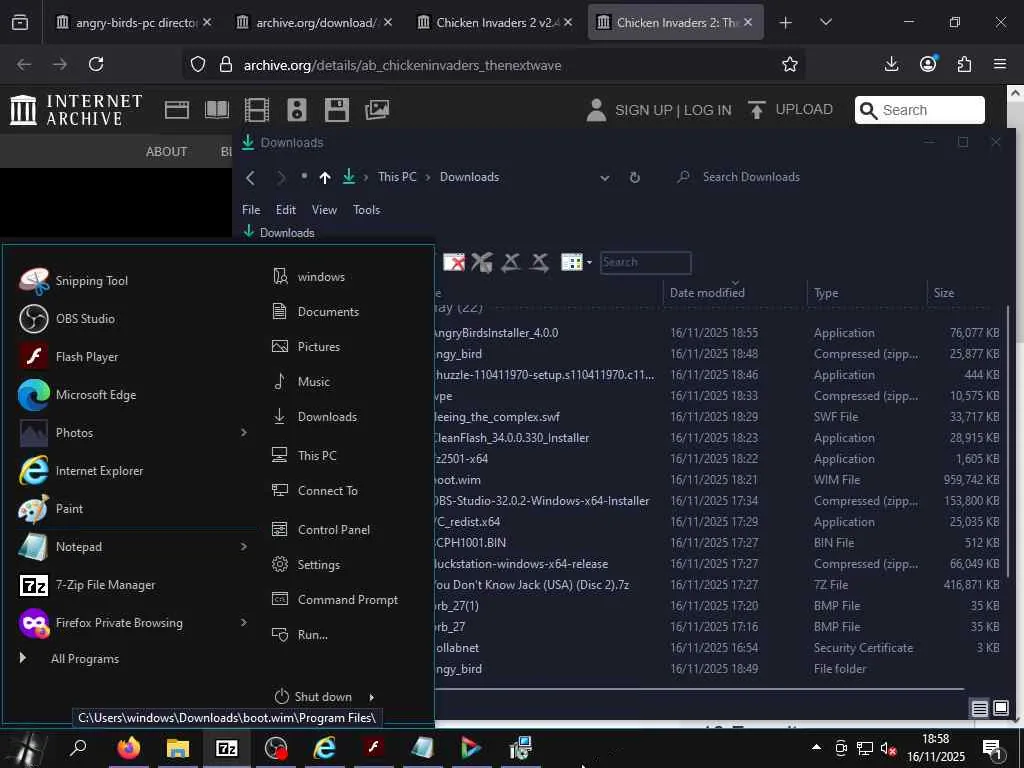
Task: Open Pictures from Start menu
Action: point(306,347)
